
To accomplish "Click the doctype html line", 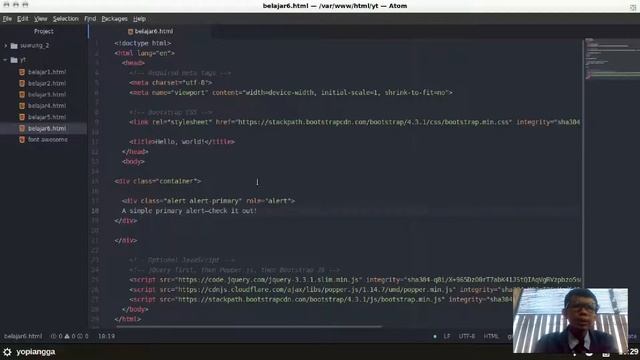I will coord(142,43).
